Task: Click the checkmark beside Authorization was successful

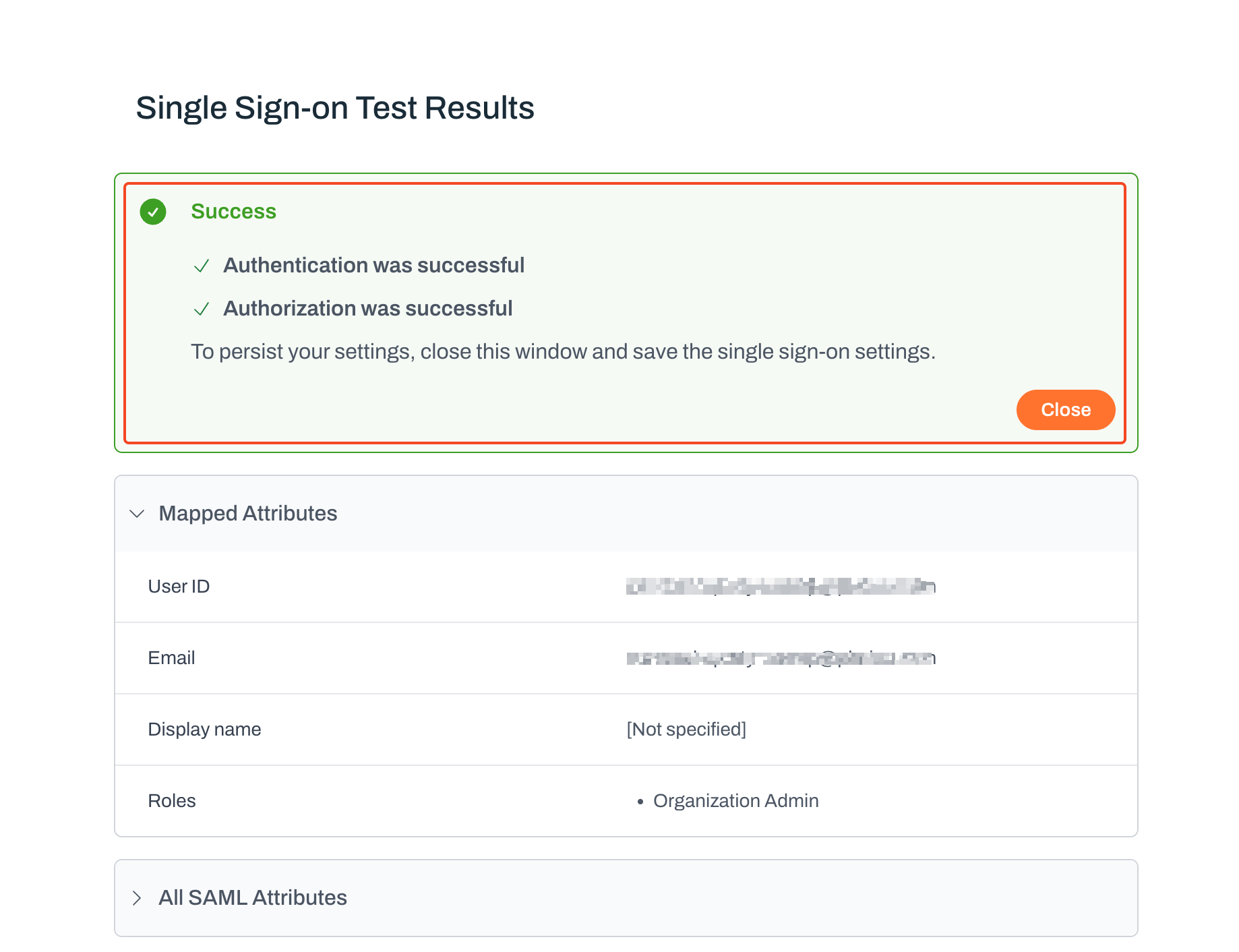Action: (201, 309)
